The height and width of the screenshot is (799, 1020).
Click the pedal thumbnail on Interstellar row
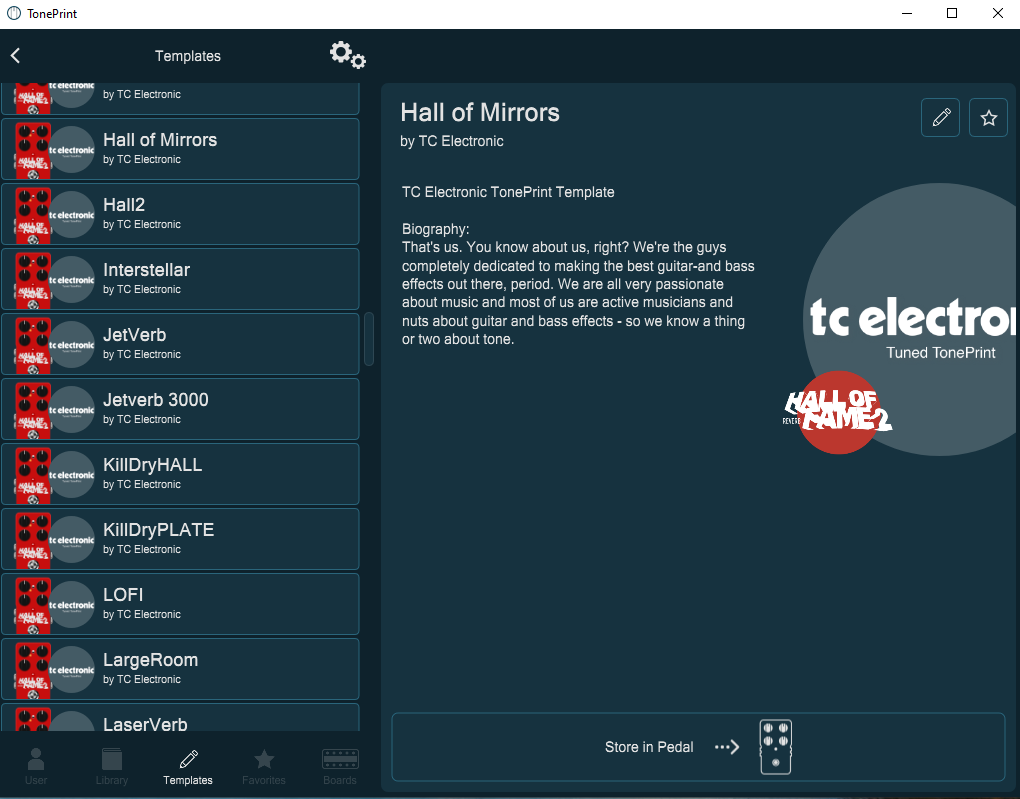tap(33, 280)
